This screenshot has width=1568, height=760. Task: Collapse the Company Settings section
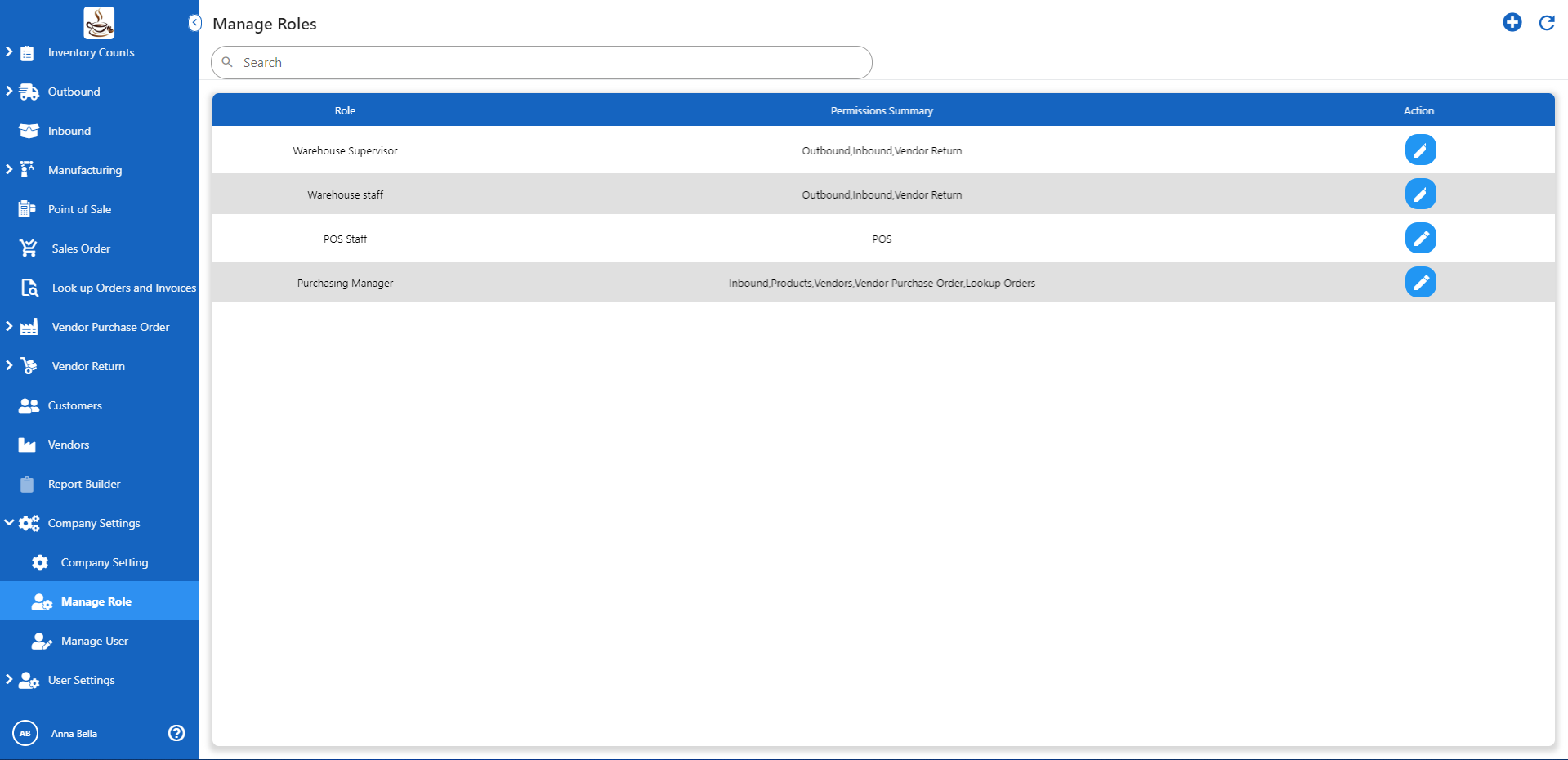click(x=9, y=523)
